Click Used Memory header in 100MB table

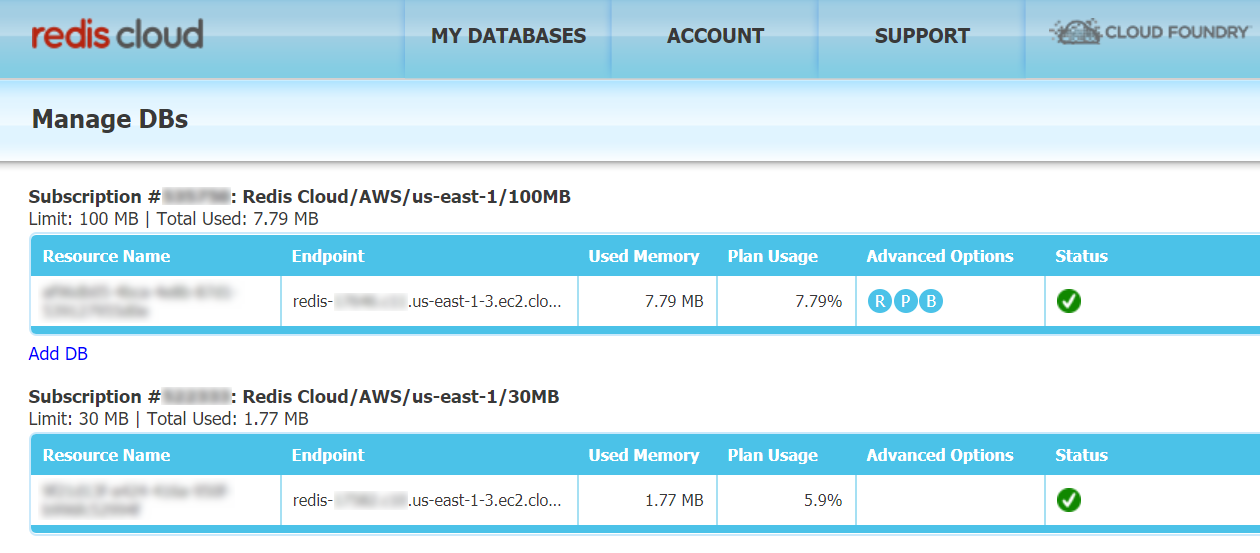pos(644,256)
